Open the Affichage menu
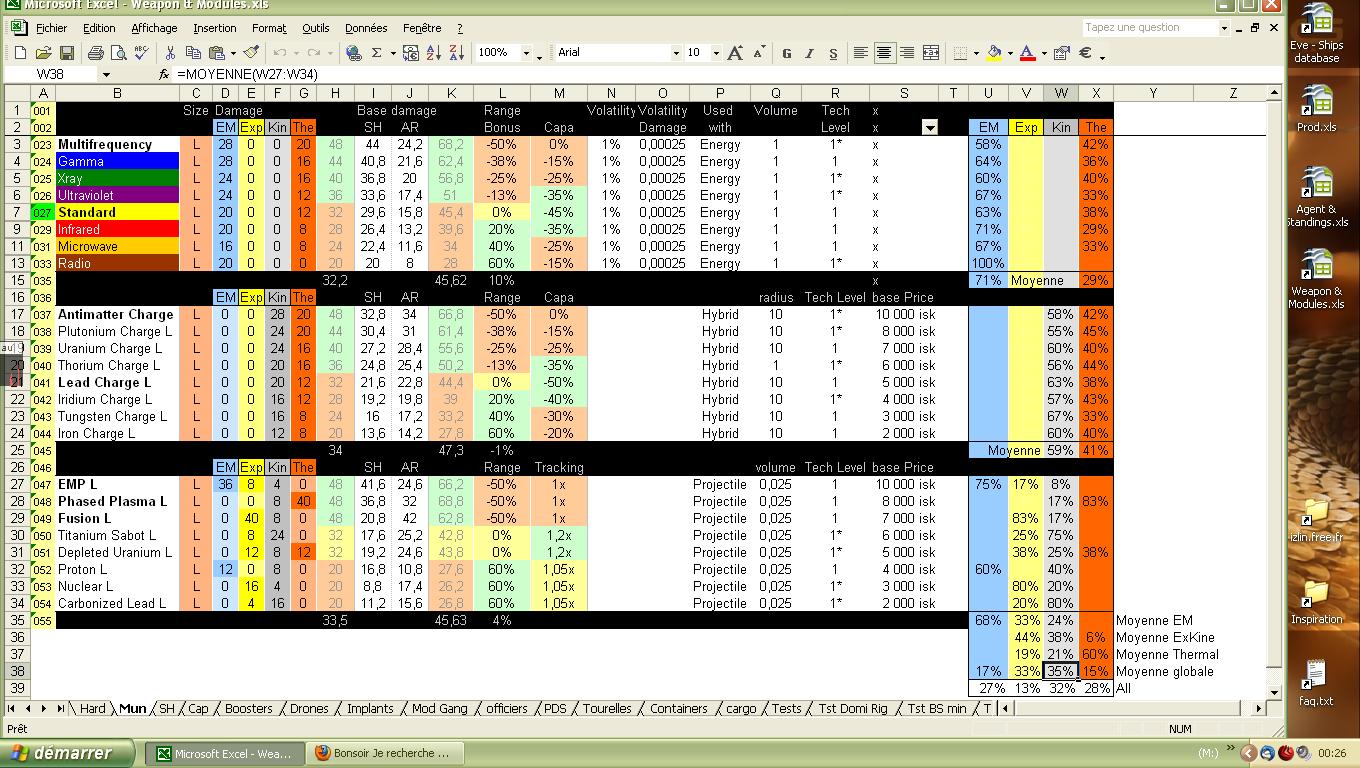This screenshot has height=768, width=1360. pos(154,28)
